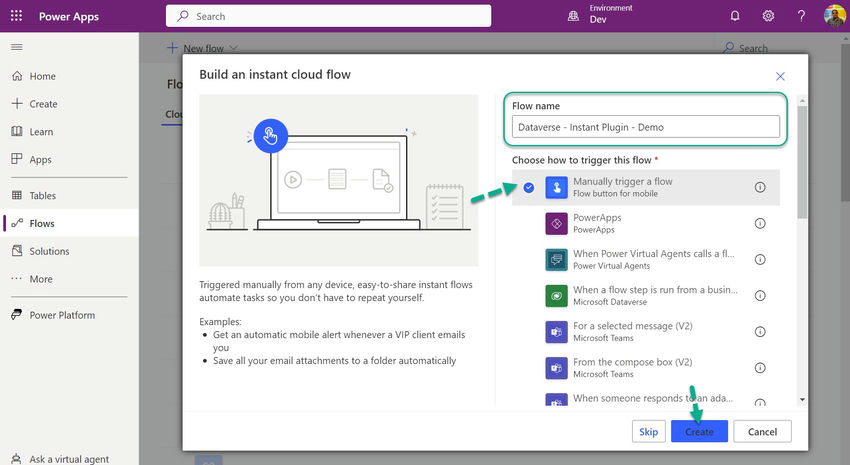Choose the PowerApps trigger
Viewport: 850px width, 465px height.
click(x=646, y=223)
